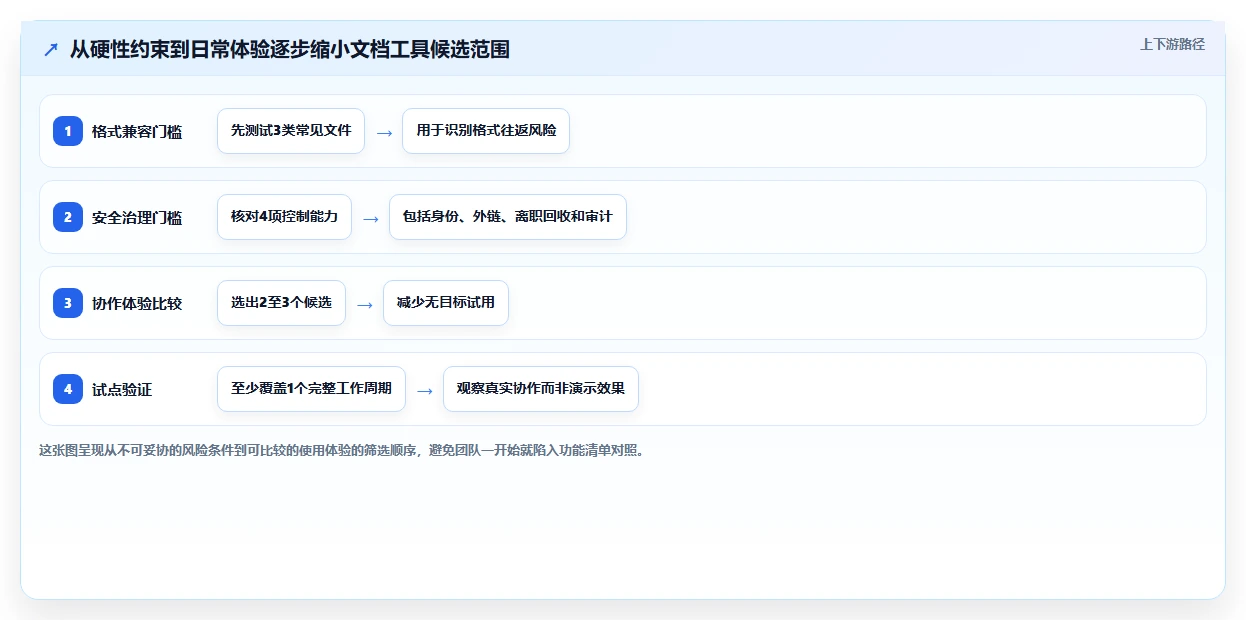Select the 格式兼容门槛 step label
This screenshot has width=1246, height=620.
click(137, 131)
